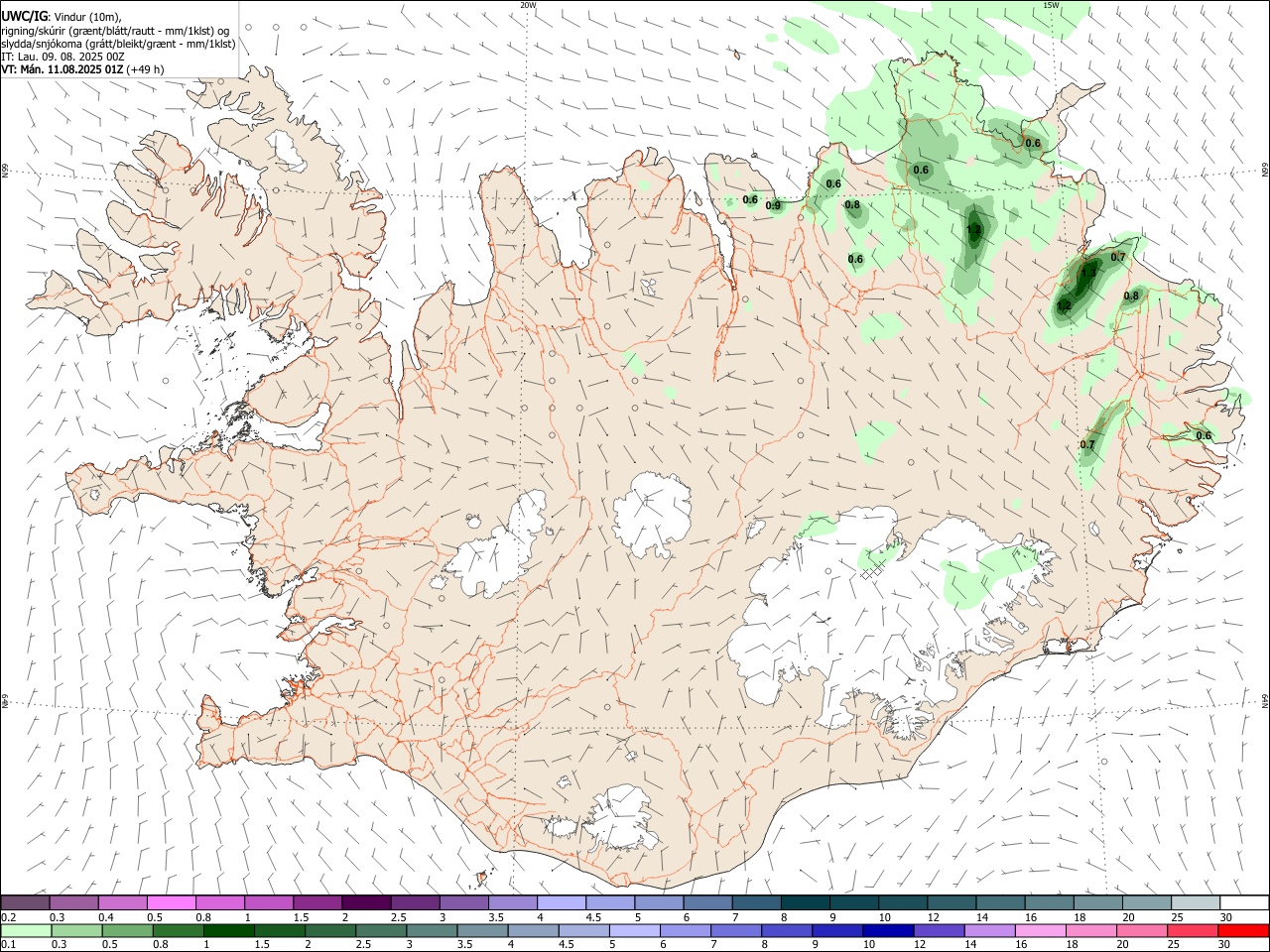The width and height of the screenshot is (1270, 952).
Task: Click the '(+49 h)' forecast offset text
Action: (x=146, y=69)
